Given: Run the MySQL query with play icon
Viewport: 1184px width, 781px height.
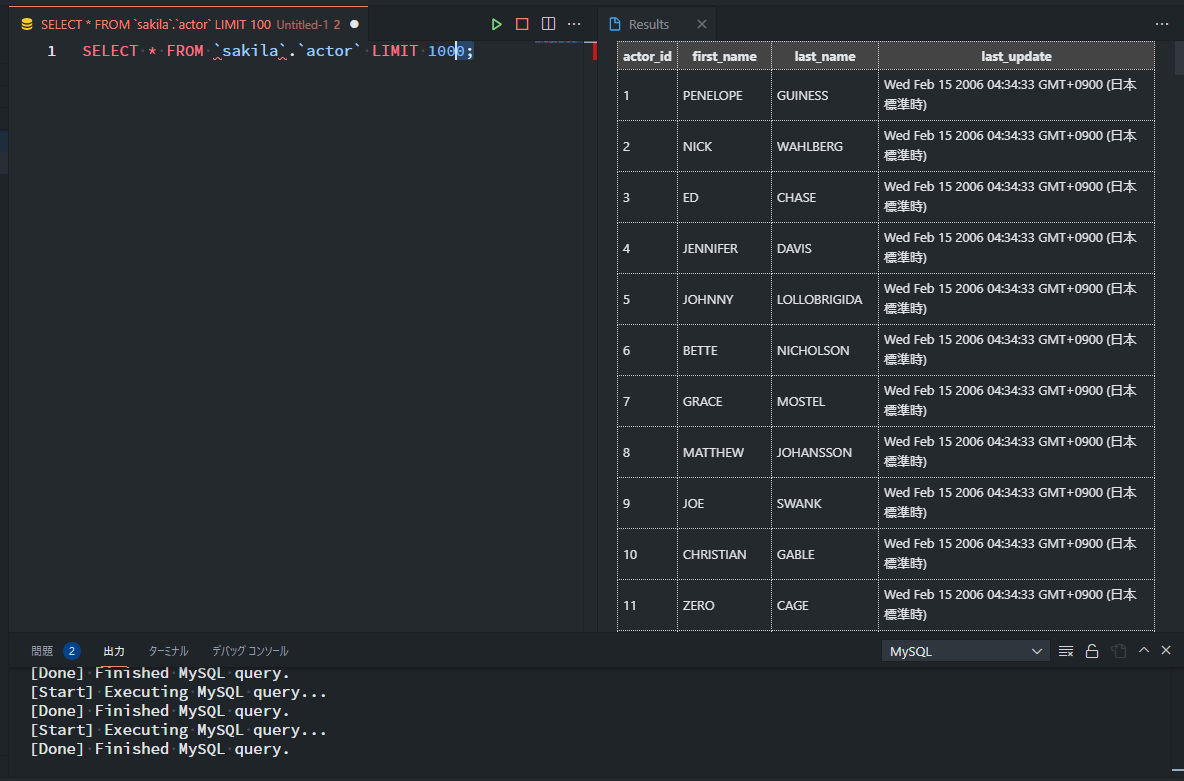Looking at the screenshot, I should (x=496, y=24).
